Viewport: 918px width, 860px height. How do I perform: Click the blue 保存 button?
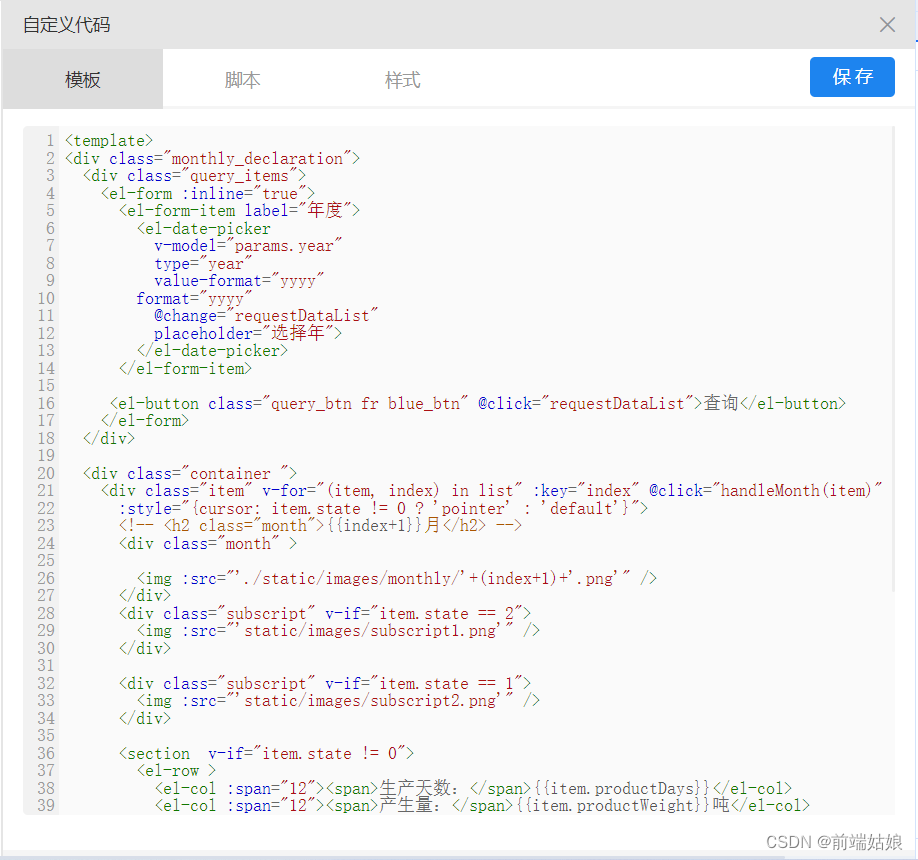[852, 77]
